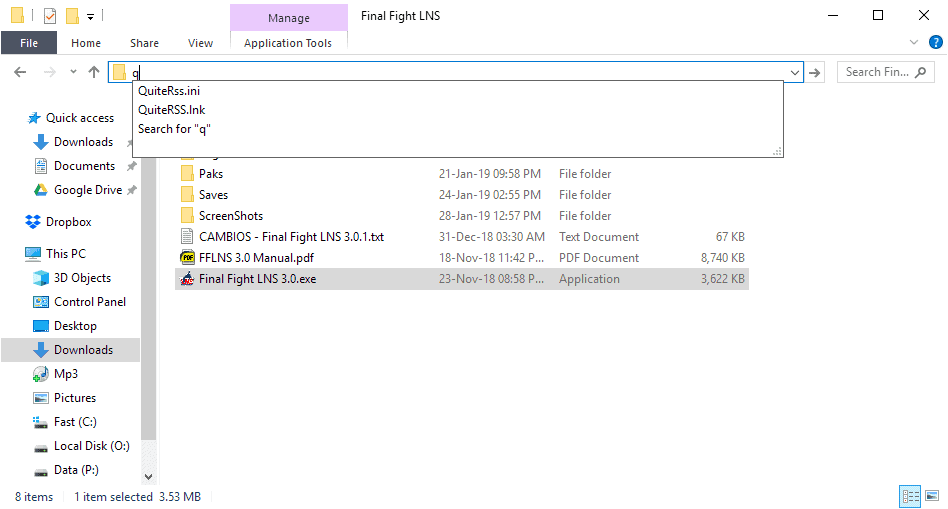Select This PC in navigation pane
The height and width of the screenshot is (509, 948).
click(66, 254)
